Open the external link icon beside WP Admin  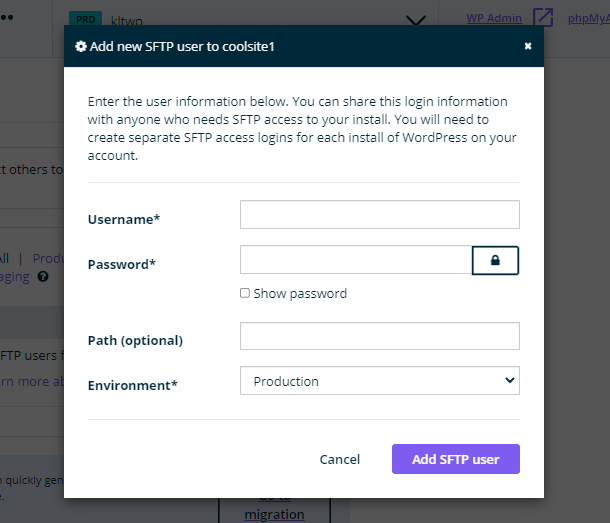tap(542, 18)
